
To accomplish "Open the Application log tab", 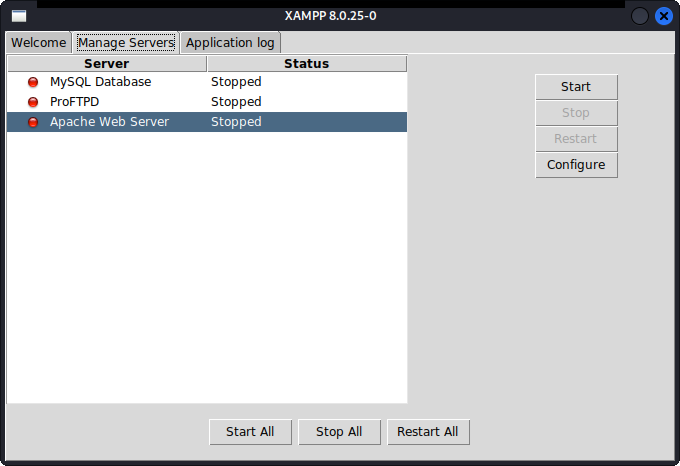I will point(230,42).
